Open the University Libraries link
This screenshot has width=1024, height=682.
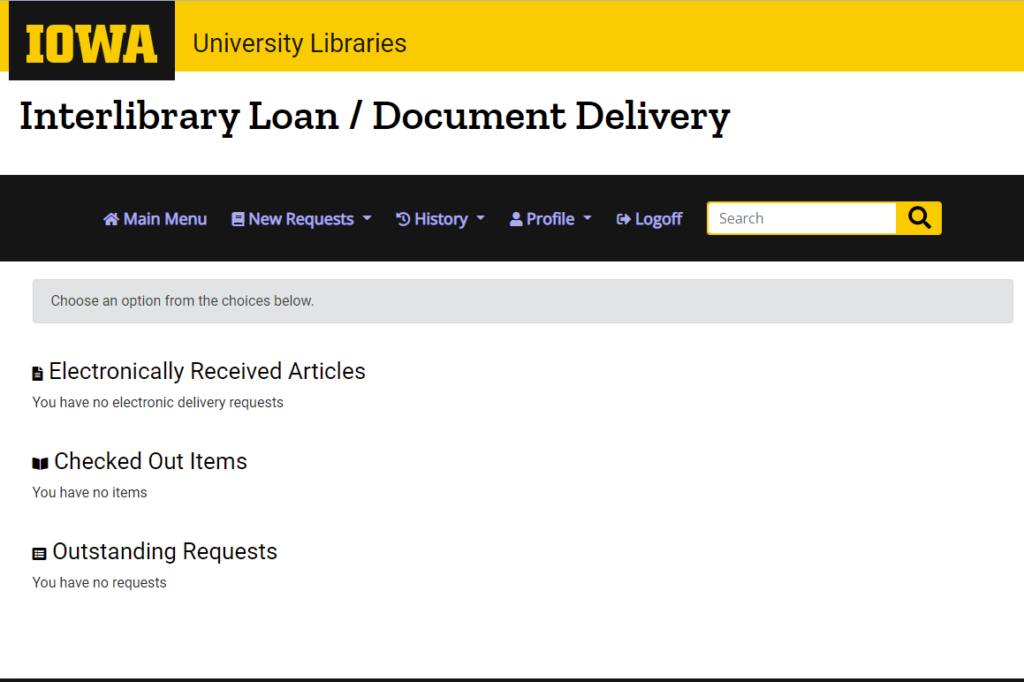tap(299, 43)
